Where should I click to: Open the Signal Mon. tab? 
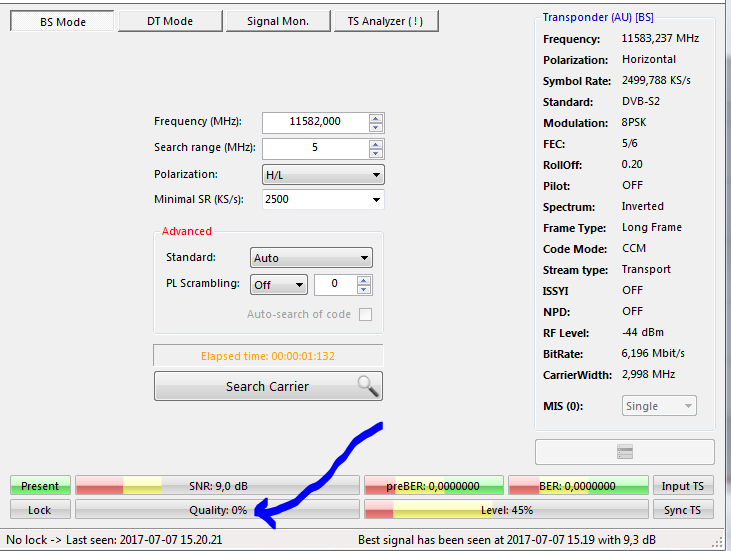[x=280, y=21]
